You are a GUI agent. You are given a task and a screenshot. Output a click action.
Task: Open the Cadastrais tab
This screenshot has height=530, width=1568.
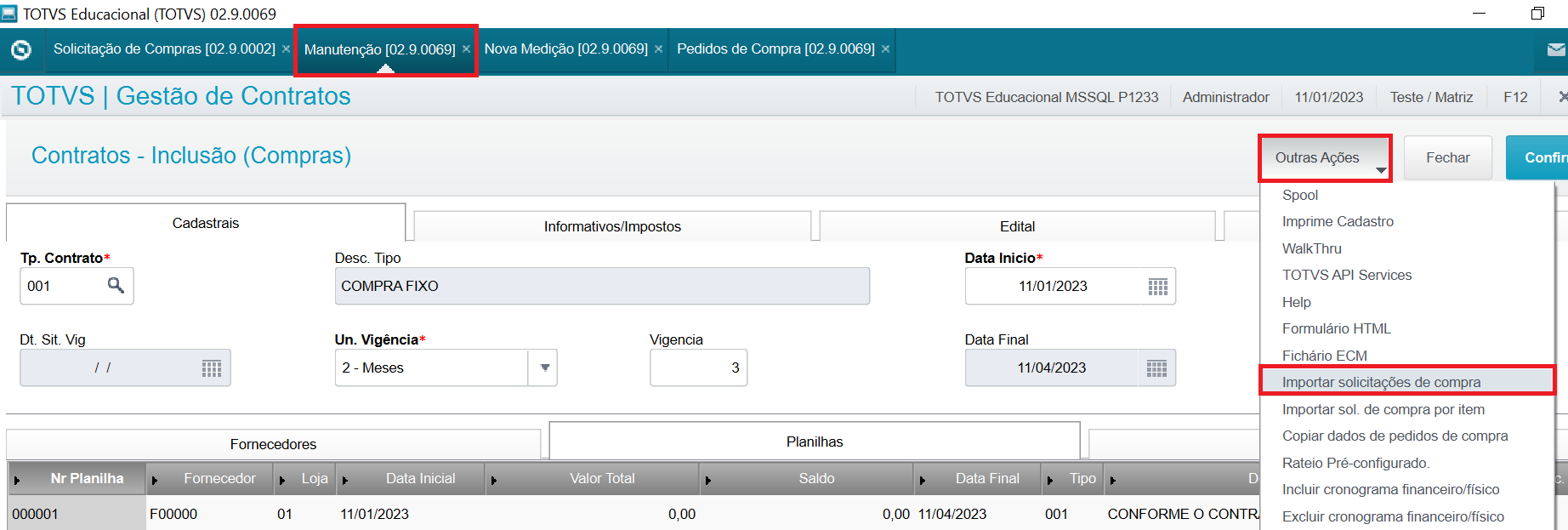pyautogui.click(x=206, y=223)
